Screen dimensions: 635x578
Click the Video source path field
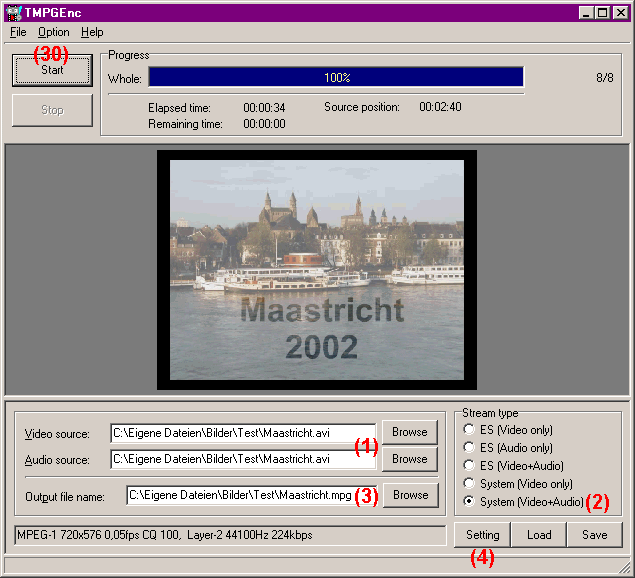243,433
